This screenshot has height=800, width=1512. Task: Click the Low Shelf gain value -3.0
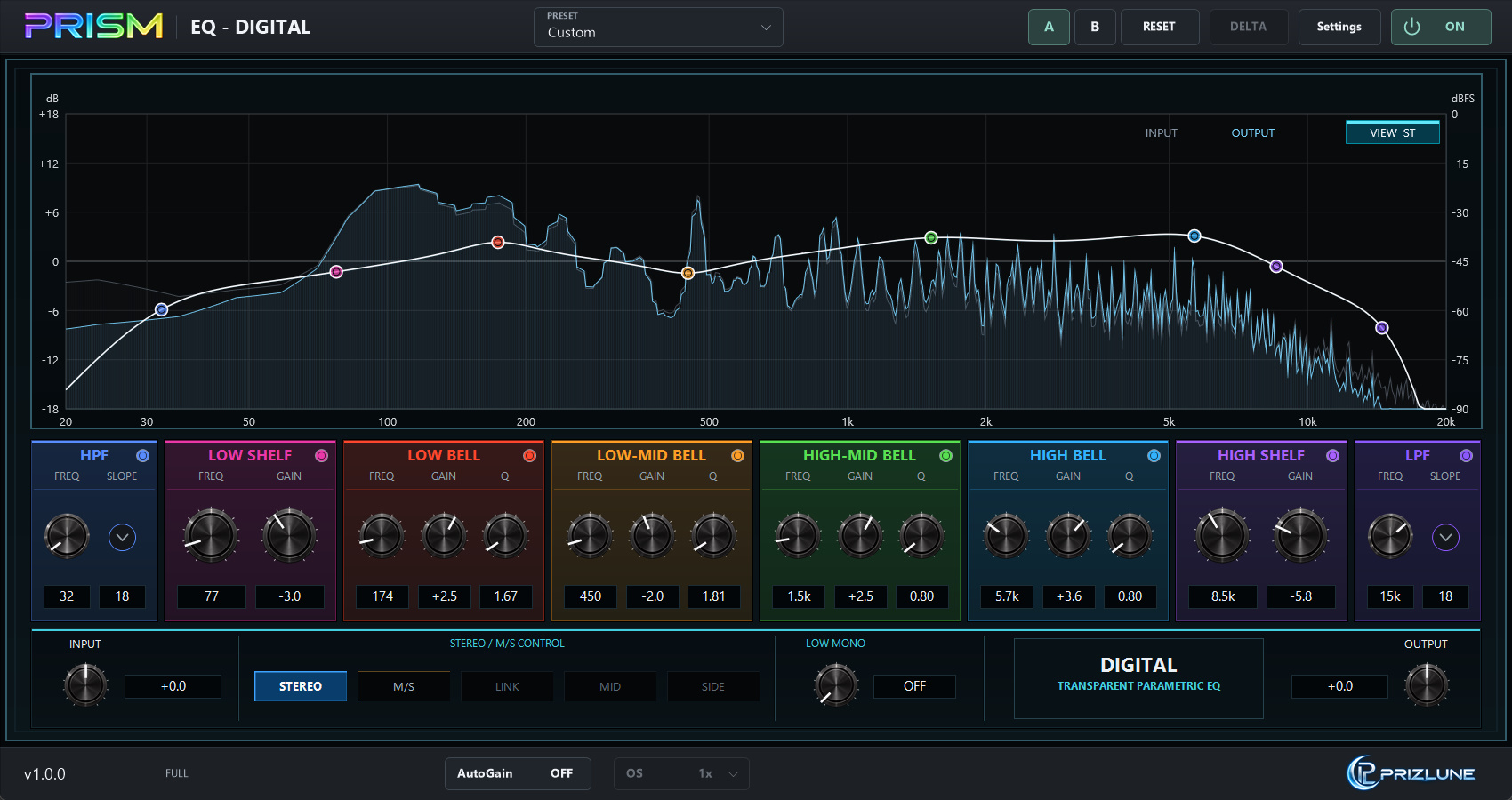click(x=290, y=596)
